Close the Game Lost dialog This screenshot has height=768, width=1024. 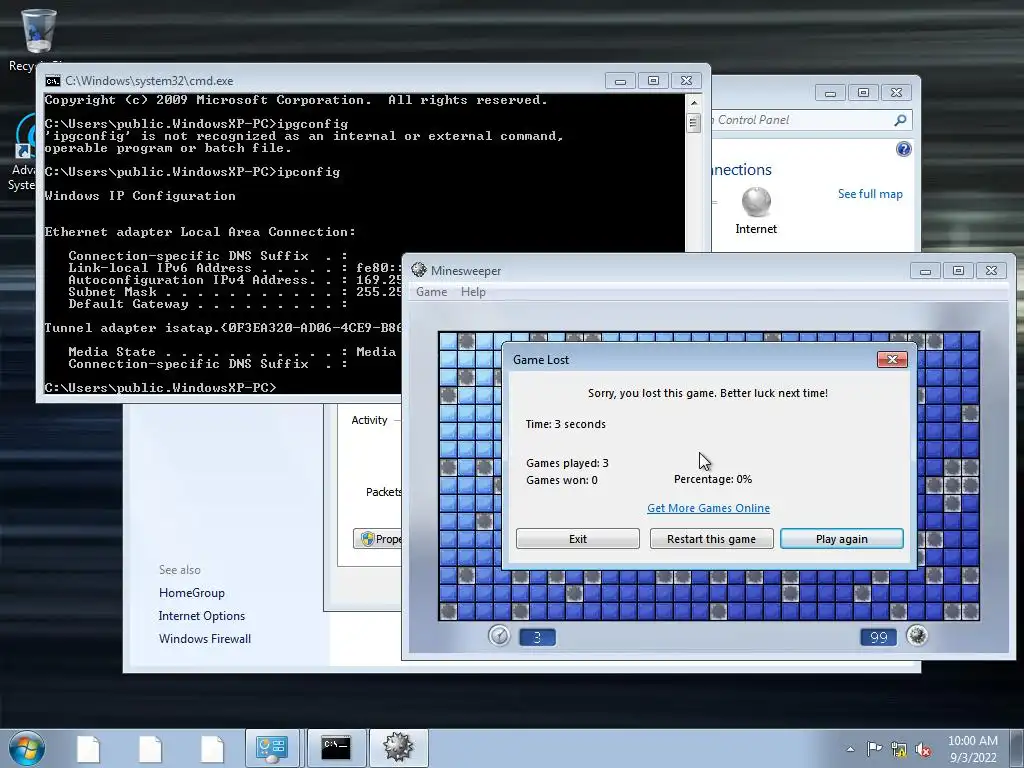tap(892, 359)
